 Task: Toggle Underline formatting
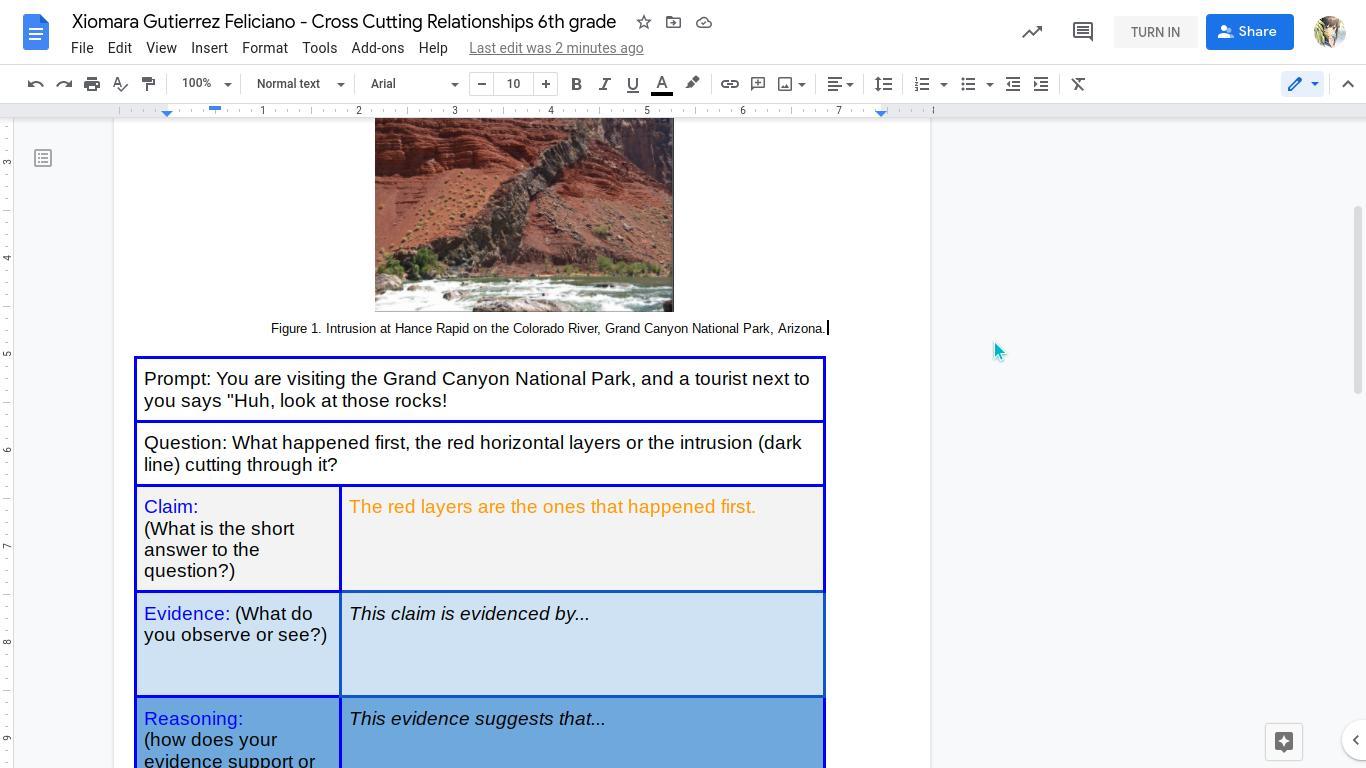(x=632, y=84)
